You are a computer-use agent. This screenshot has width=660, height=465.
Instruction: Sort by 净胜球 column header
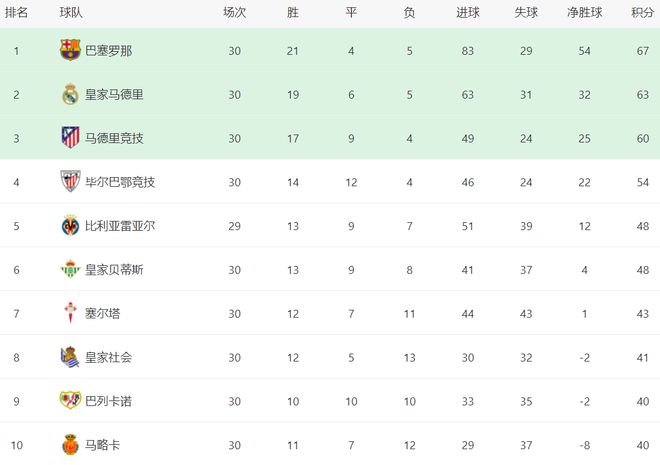click(584, 13)
